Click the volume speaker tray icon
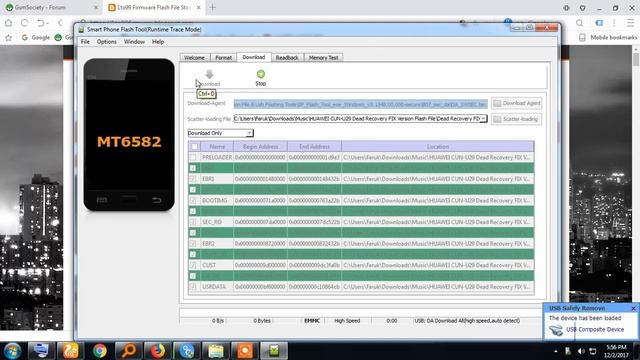This screenshot has height=360, width=640. [581, 351]
